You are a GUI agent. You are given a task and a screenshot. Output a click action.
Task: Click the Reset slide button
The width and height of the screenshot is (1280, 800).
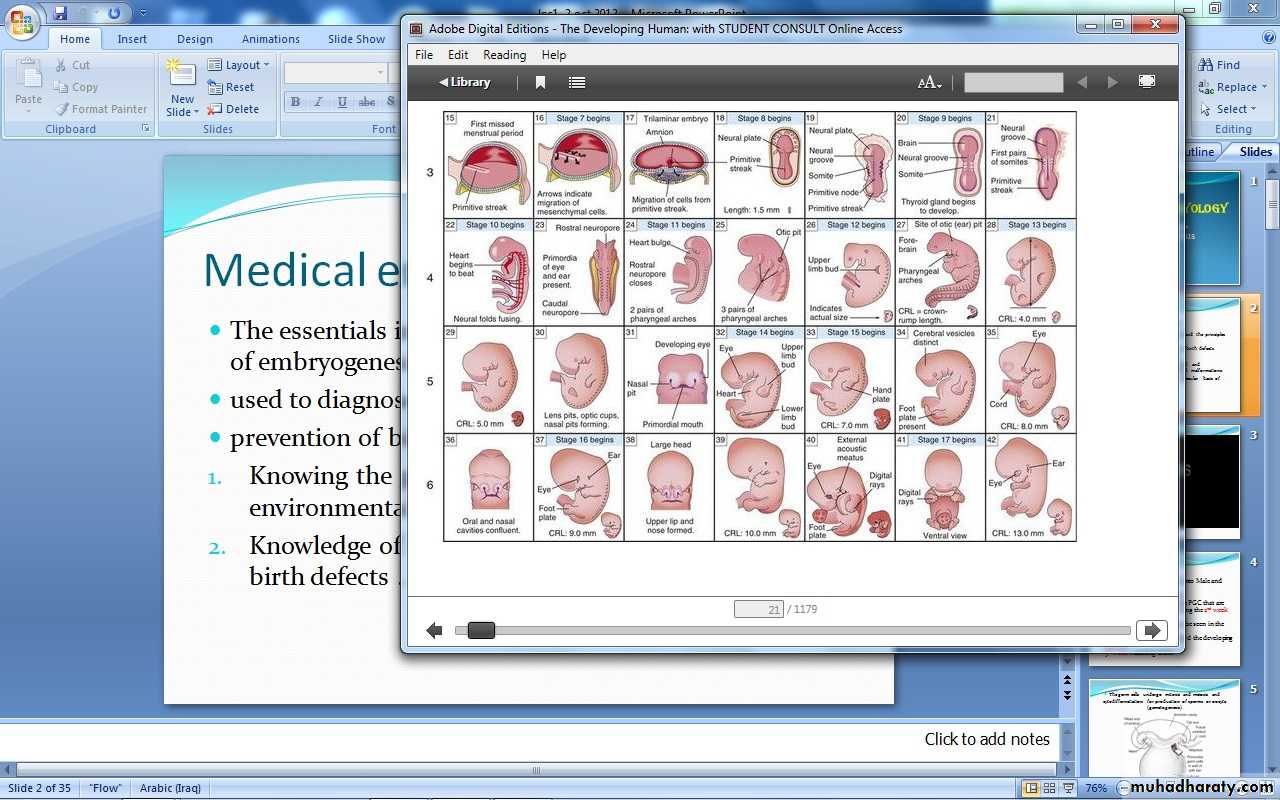(231, 87)
